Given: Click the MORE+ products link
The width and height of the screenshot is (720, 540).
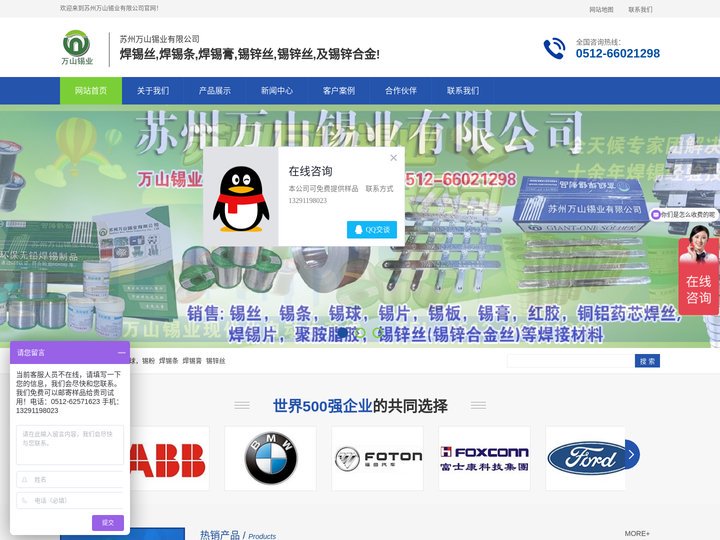Looking at the screenshot, I should 637,534.
